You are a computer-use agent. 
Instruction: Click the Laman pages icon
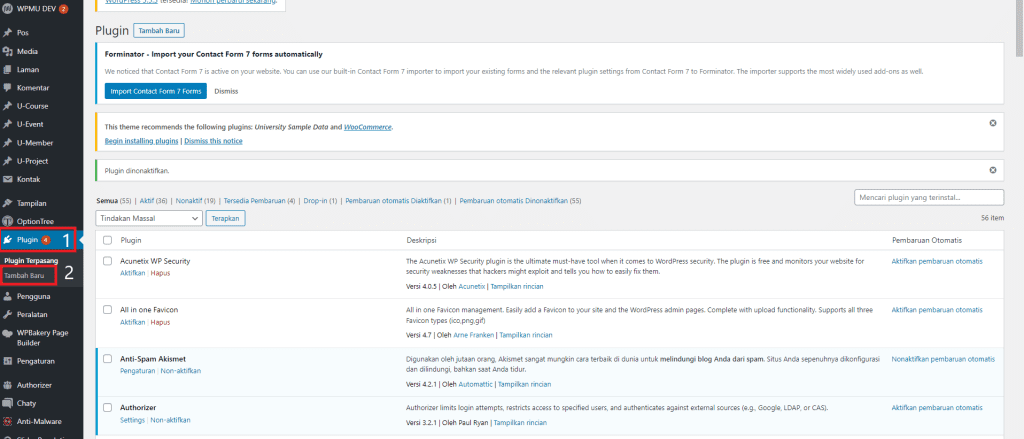[7, 69]
